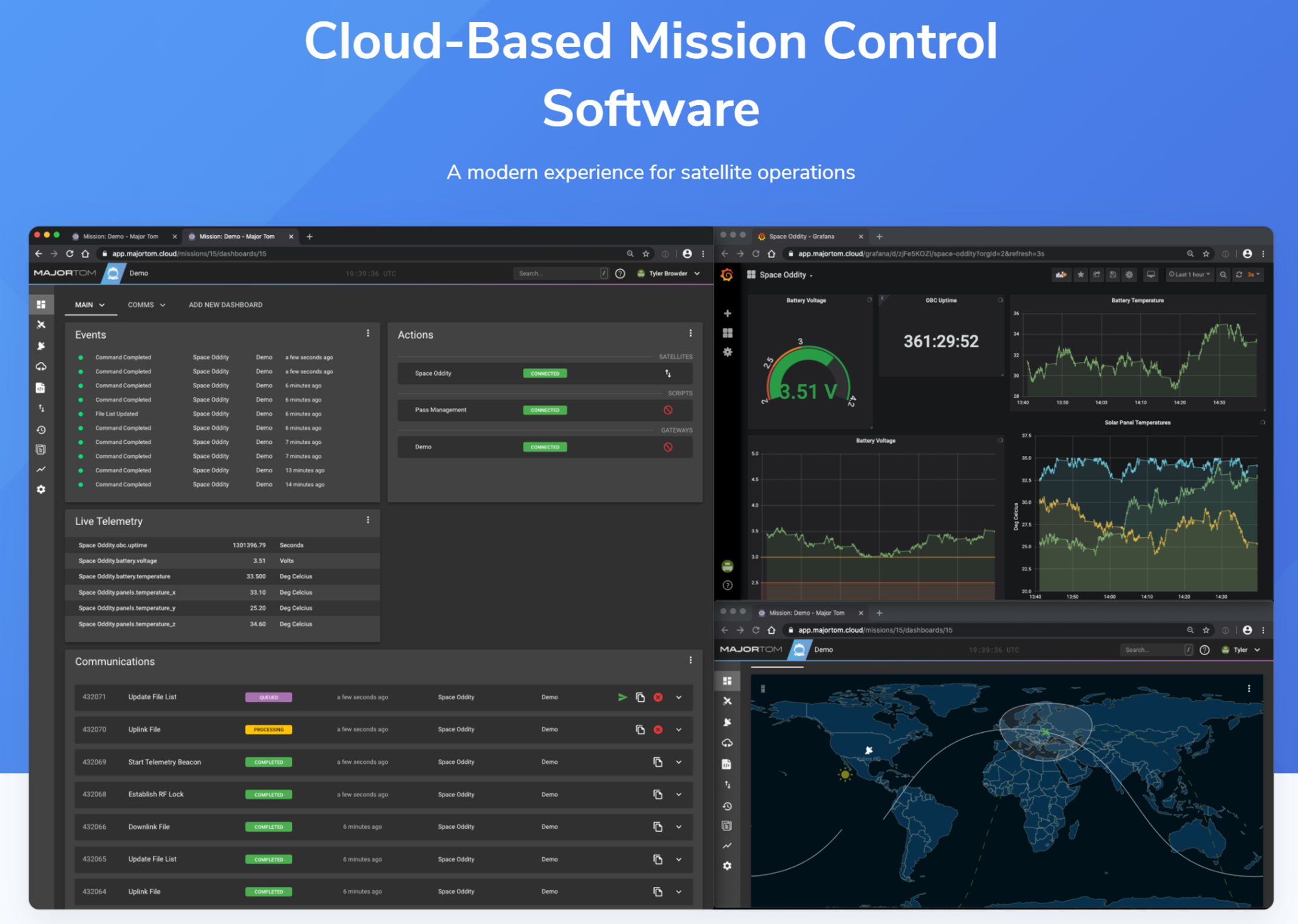Open the MAIN dashboard dropdown

90,305
